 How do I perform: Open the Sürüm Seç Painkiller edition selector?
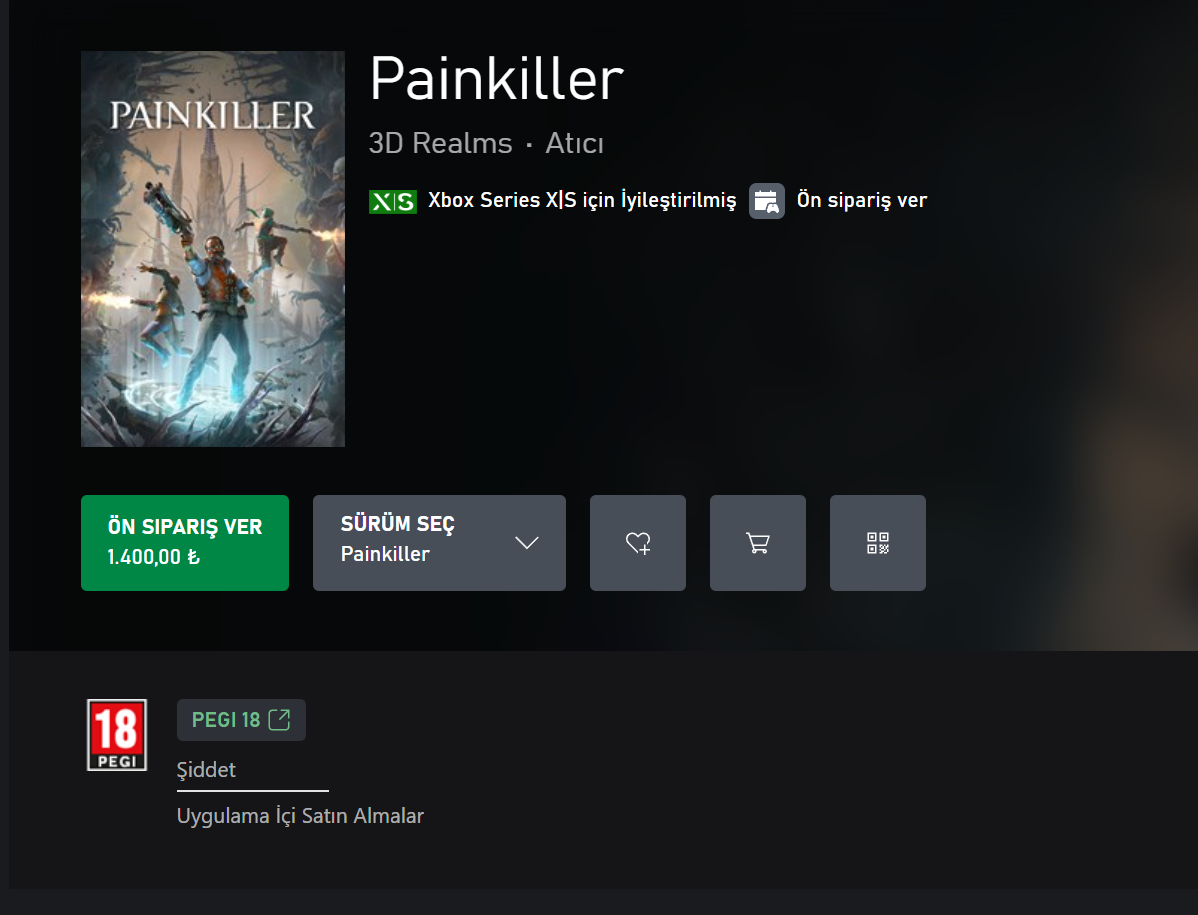coord(439,543)
